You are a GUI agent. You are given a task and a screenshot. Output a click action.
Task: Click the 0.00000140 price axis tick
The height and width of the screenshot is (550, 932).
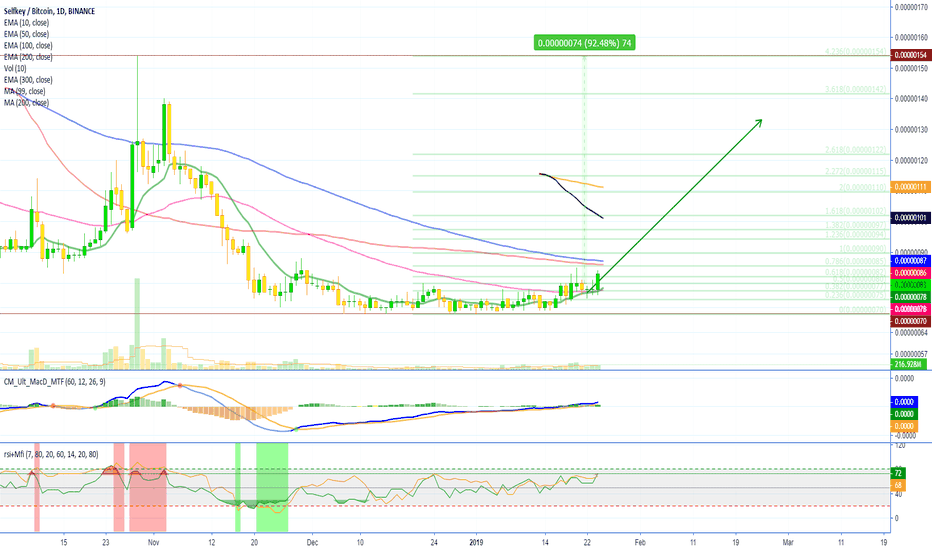tap(912, 99)
